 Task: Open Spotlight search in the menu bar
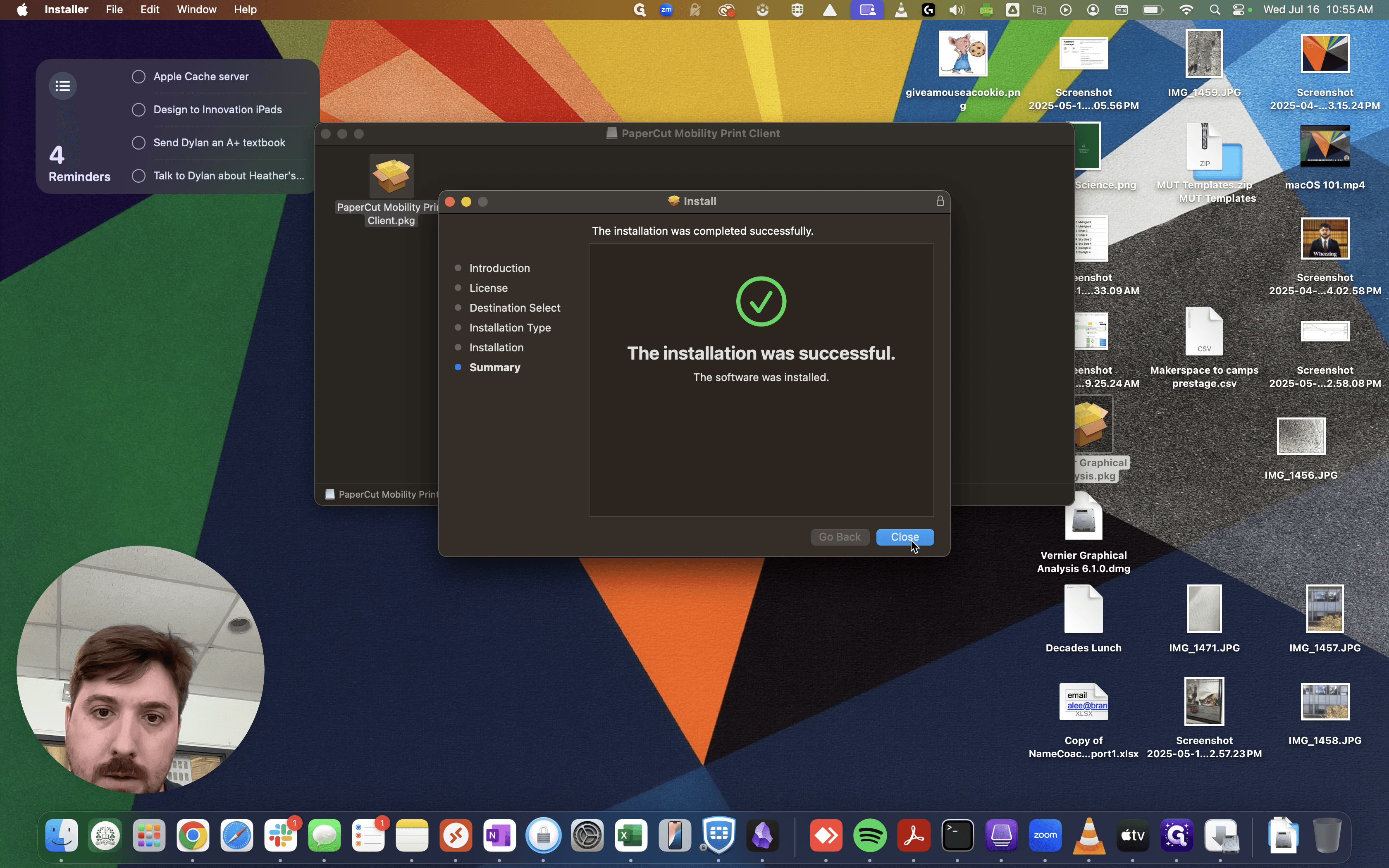[1215, 10]
